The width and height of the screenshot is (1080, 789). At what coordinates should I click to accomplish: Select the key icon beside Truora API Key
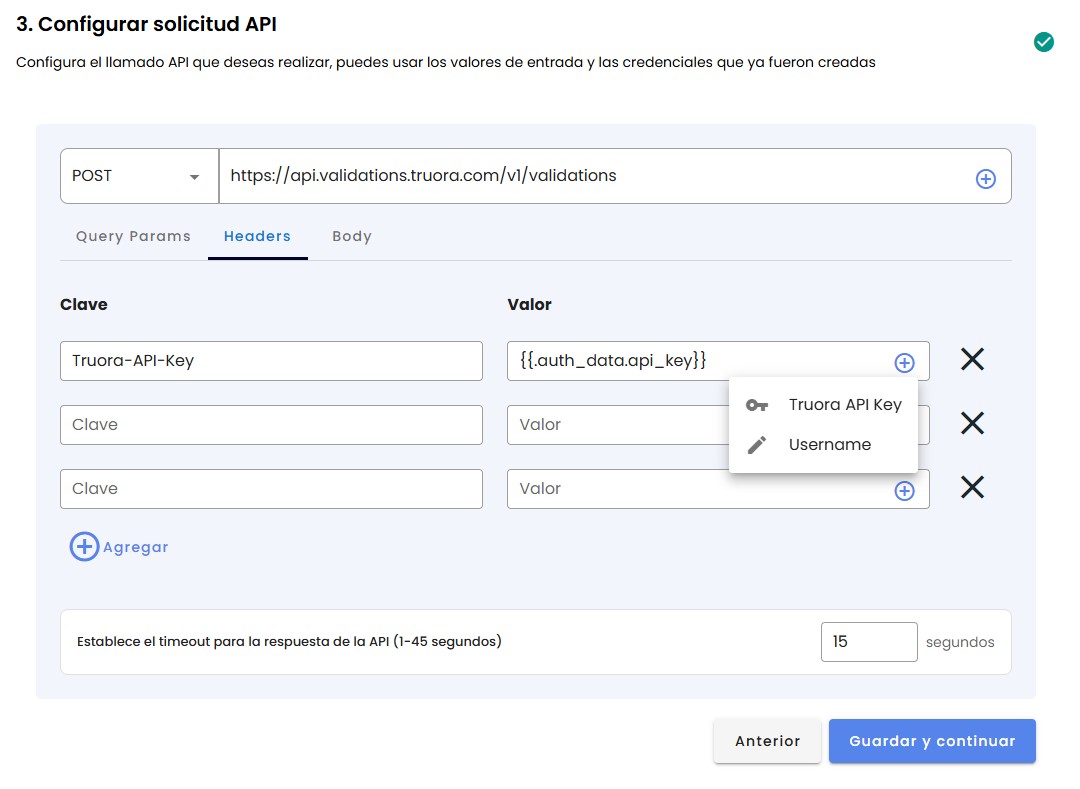pyautogui.click(x=757, y=404)
